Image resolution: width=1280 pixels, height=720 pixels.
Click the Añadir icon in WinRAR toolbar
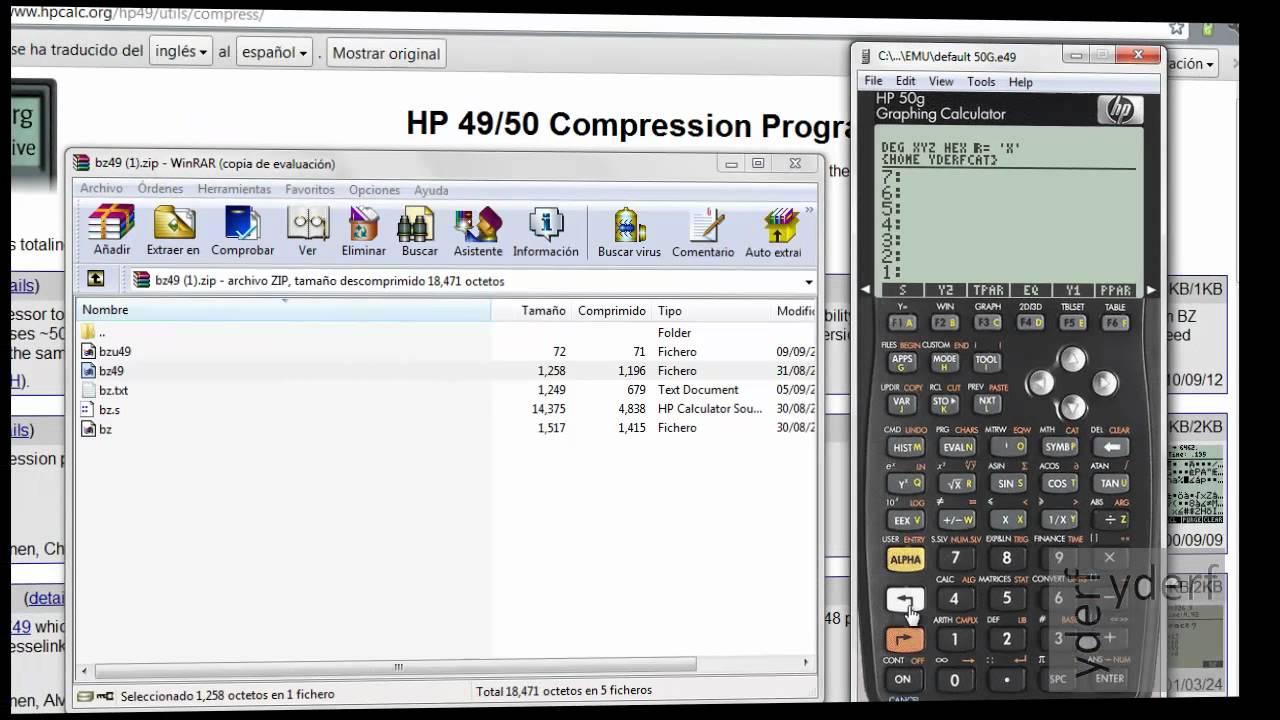coord(112,232)
